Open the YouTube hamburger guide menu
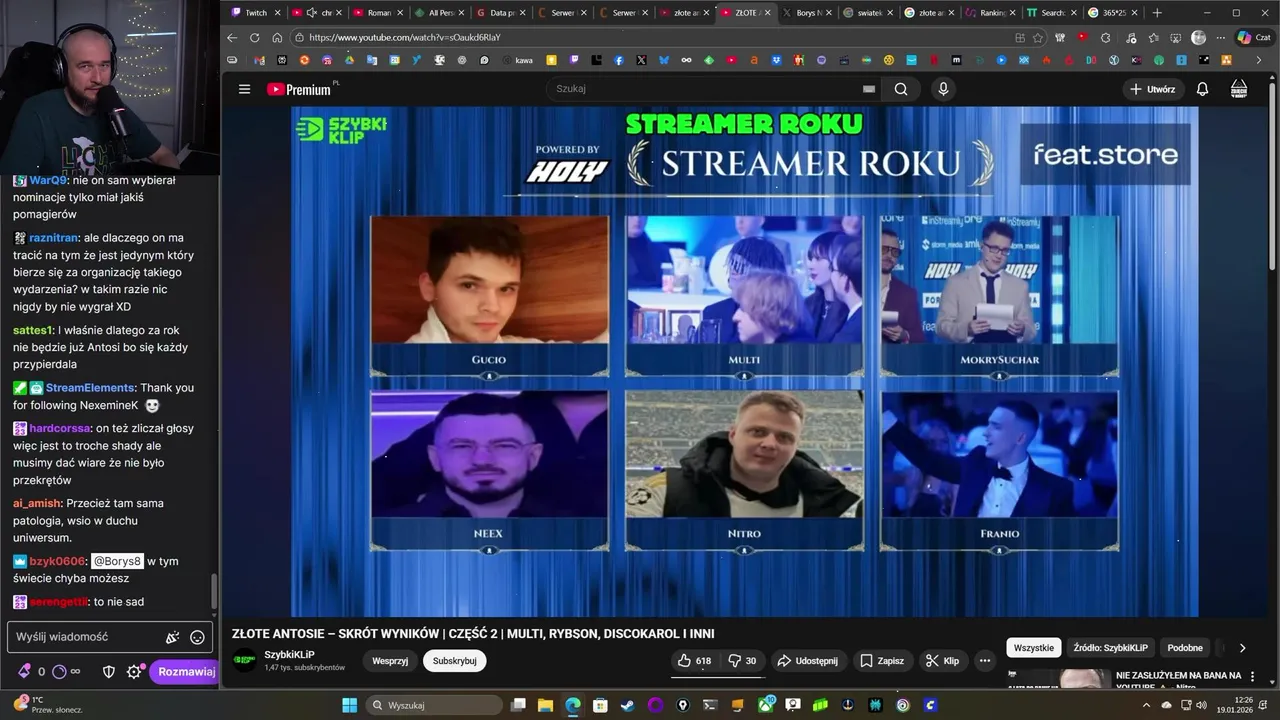Image resolution: width=1280 pixels, height=720 pixels. (x=244, y=89)
